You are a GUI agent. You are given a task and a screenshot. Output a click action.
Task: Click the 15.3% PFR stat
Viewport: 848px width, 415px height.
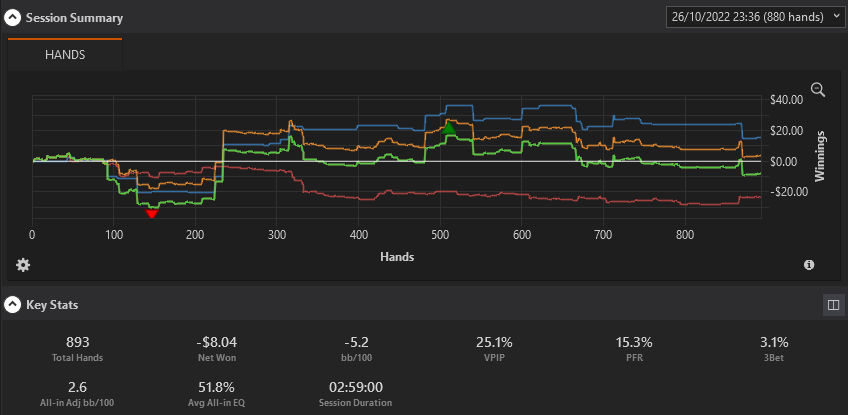pyautogui.click(x=634, y=349)
